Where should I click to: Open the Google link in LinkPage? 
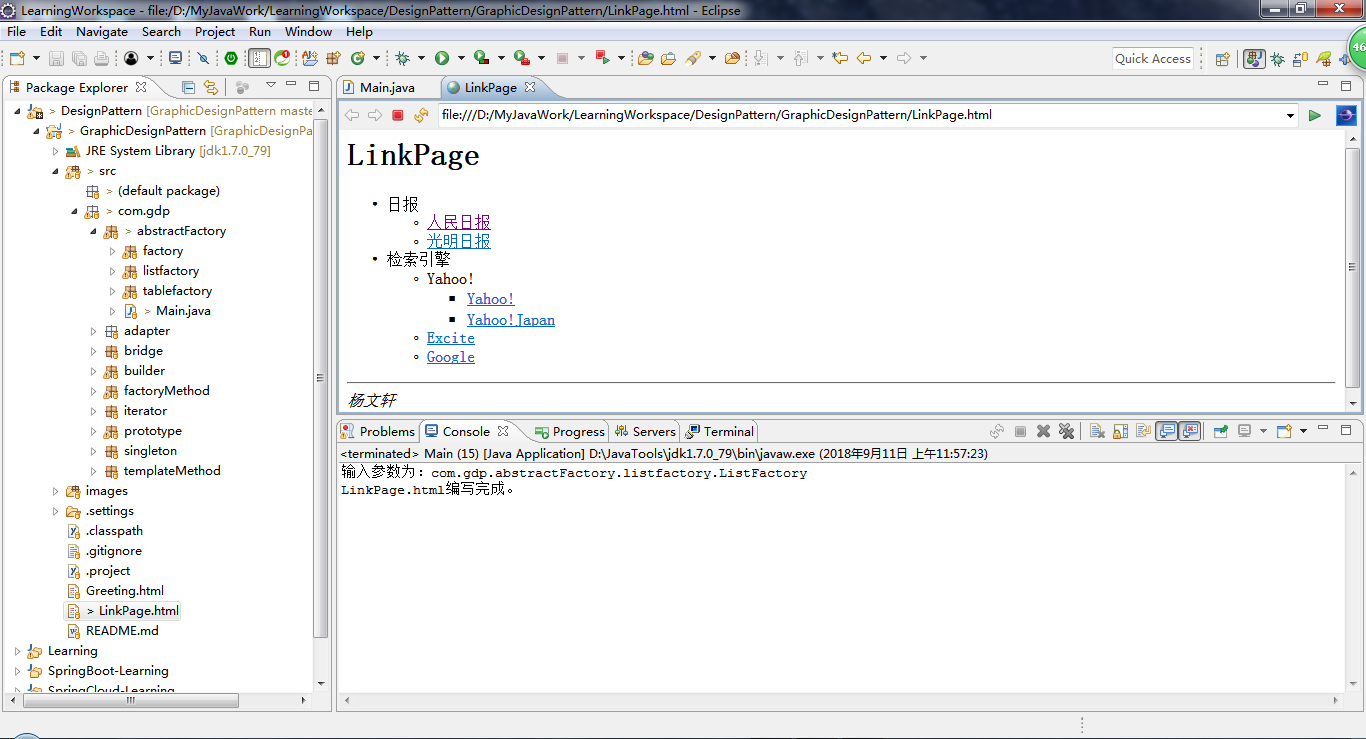(x=450, y=357)
